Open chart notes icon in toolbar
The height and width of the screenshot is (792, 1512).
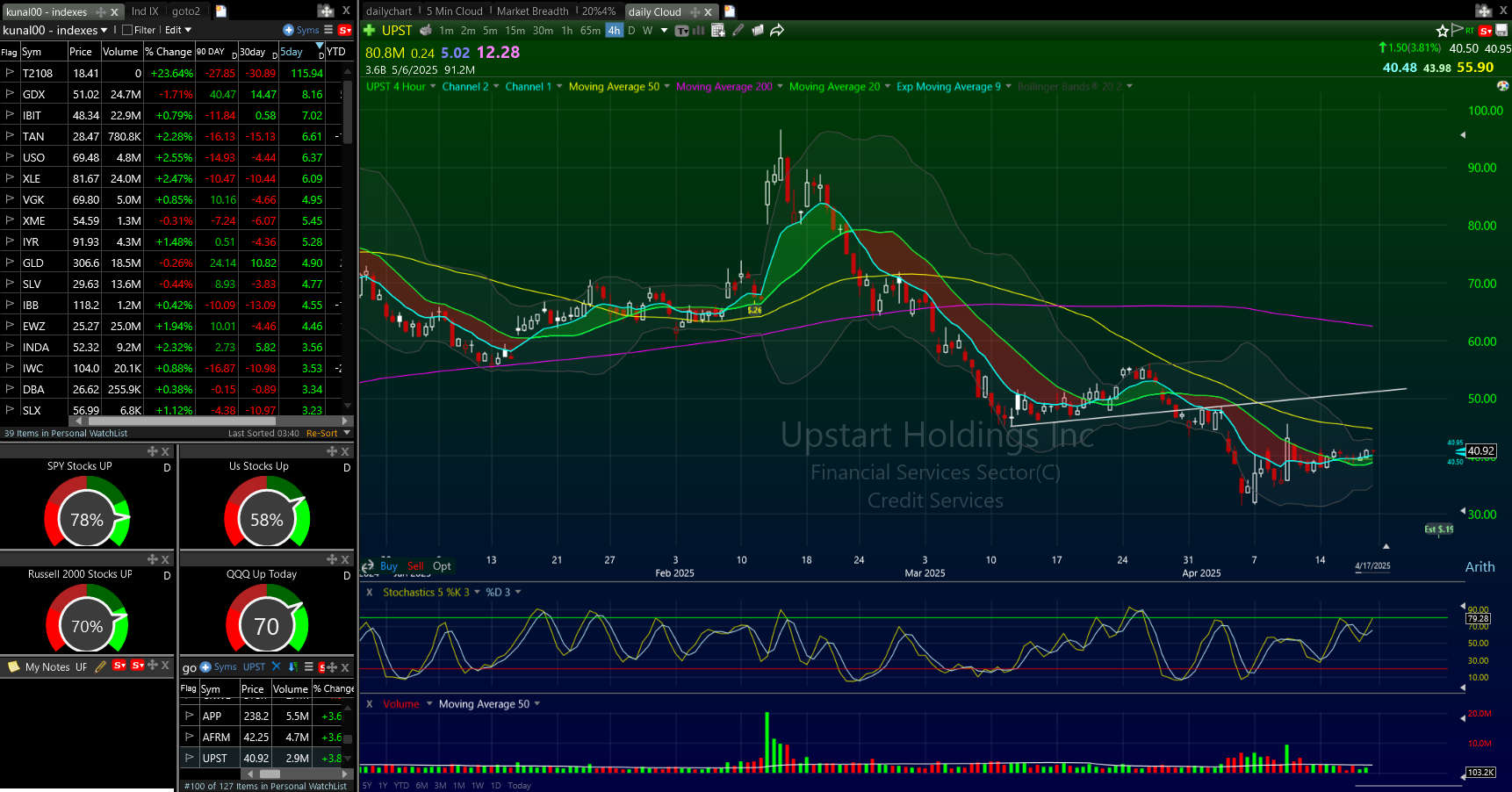coord(757,30)
